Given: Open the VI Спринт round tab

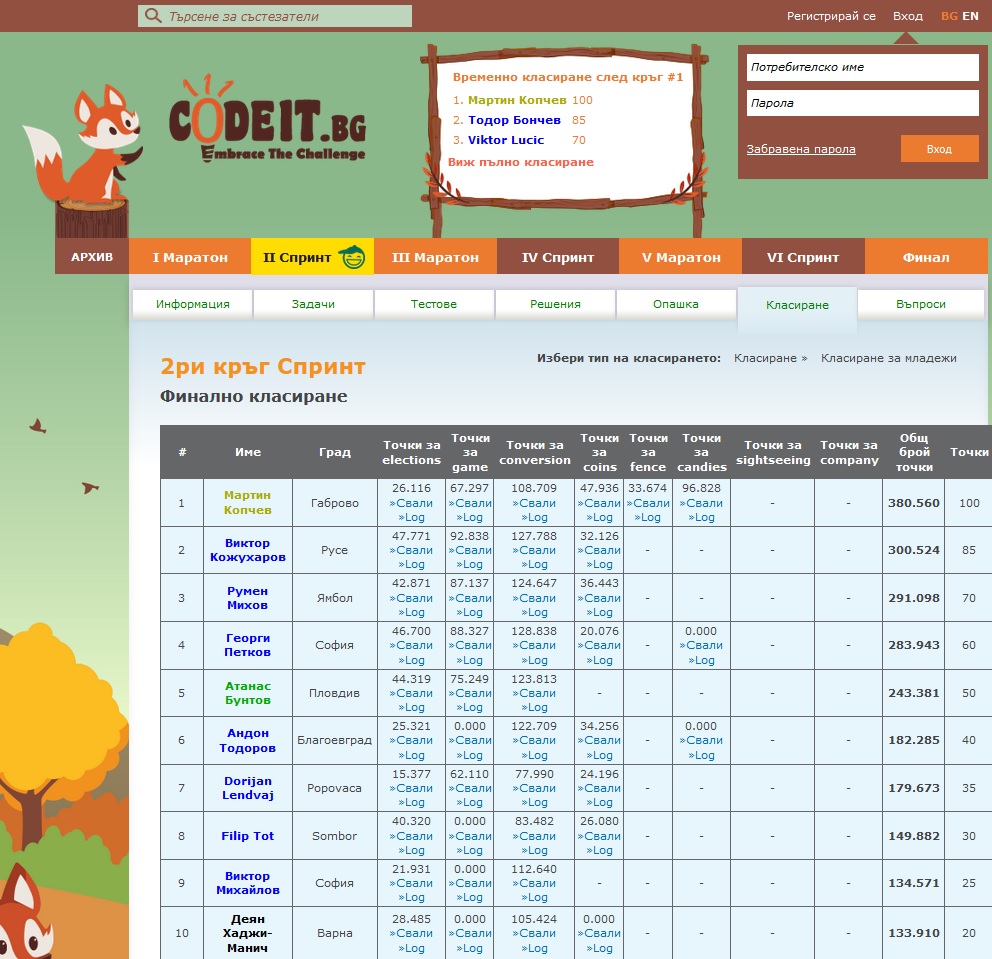Looking at the screenshot, I should coord(803,257).
